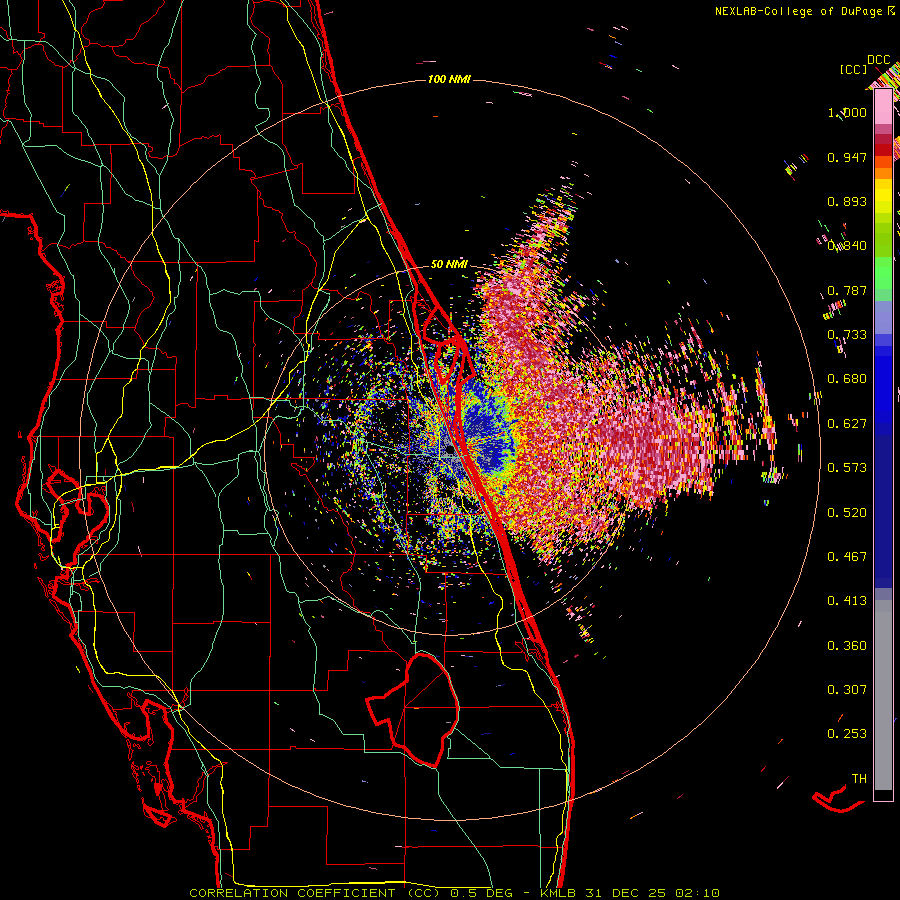
Task: Click the '0.307' legend value
Action: 847,689
